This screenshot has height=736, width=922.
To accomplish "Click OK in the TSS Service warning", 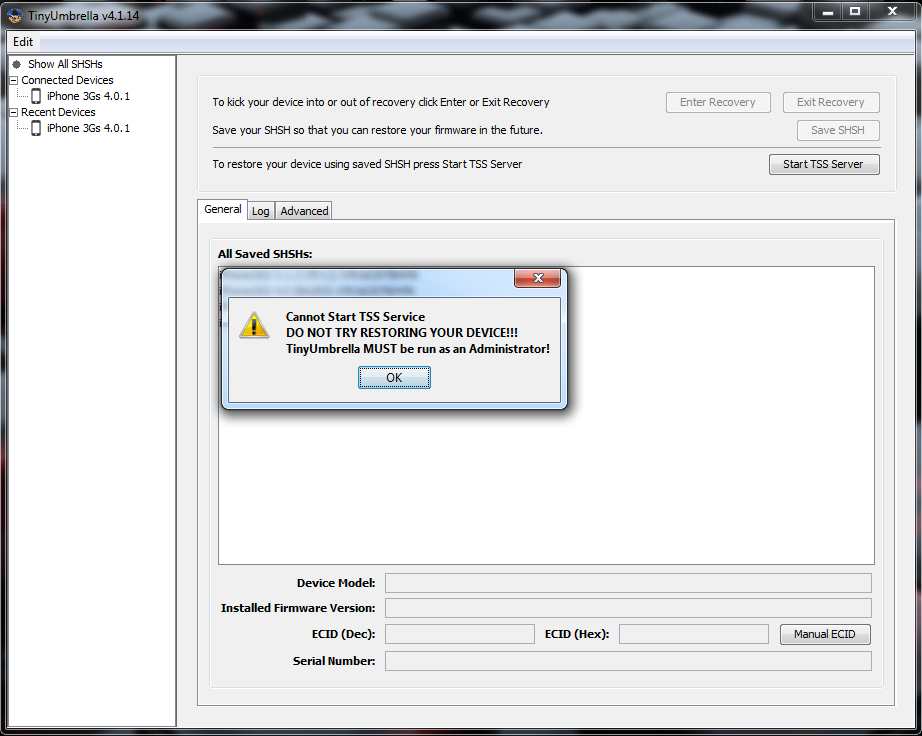I will pos(394,377).
